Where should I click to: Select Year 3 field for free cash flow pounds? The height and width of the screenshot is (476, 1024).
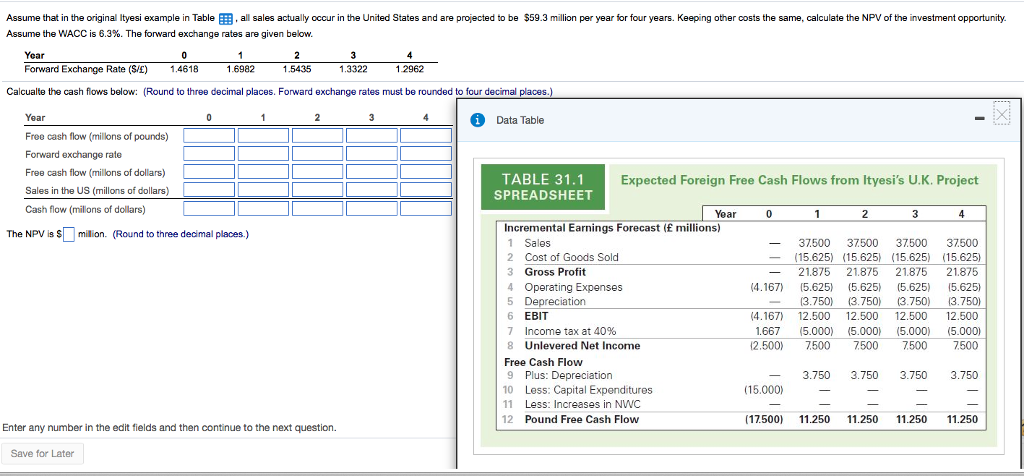(x=372, y=136)
